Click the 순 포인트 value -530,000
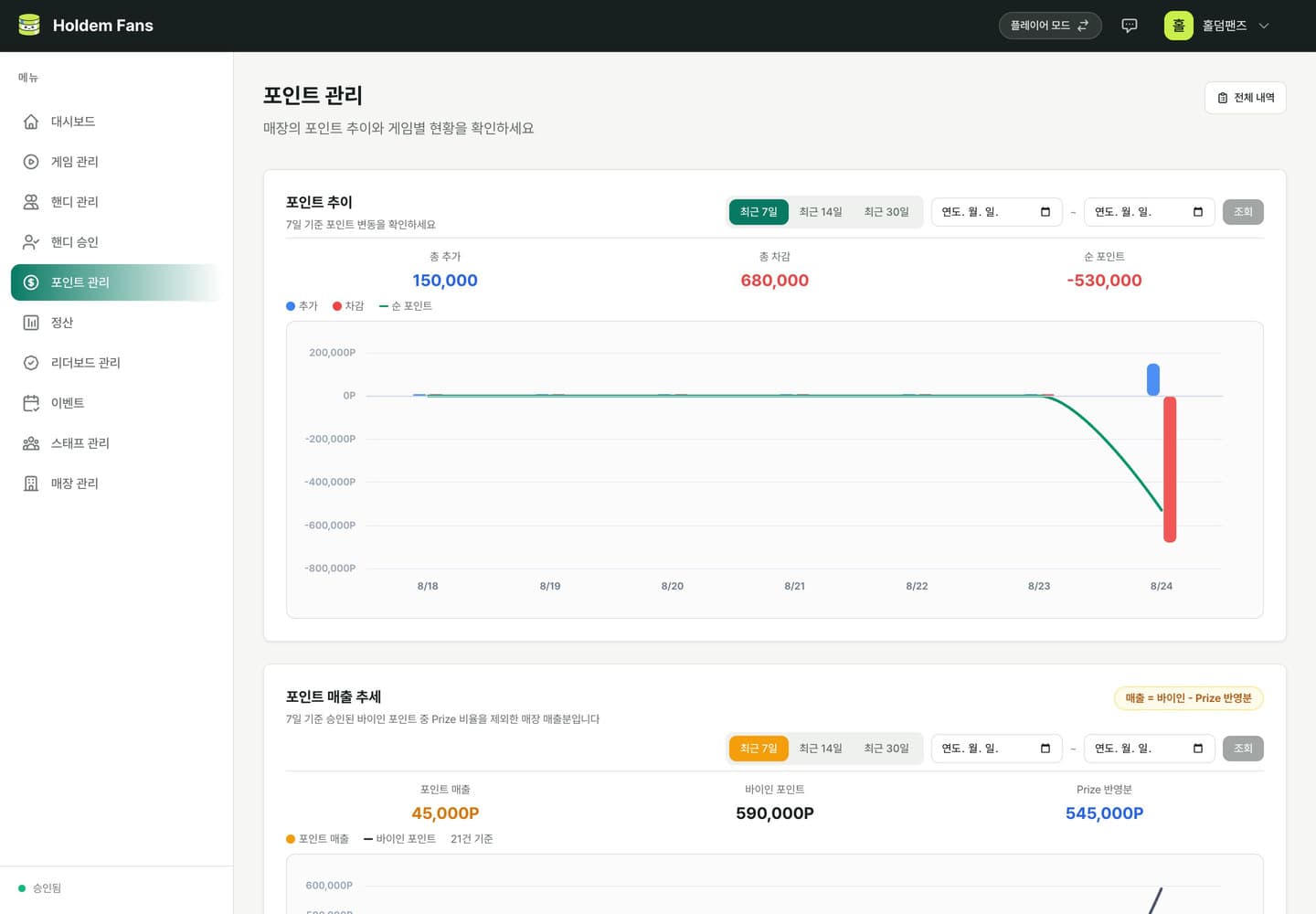 [1104, 281]
